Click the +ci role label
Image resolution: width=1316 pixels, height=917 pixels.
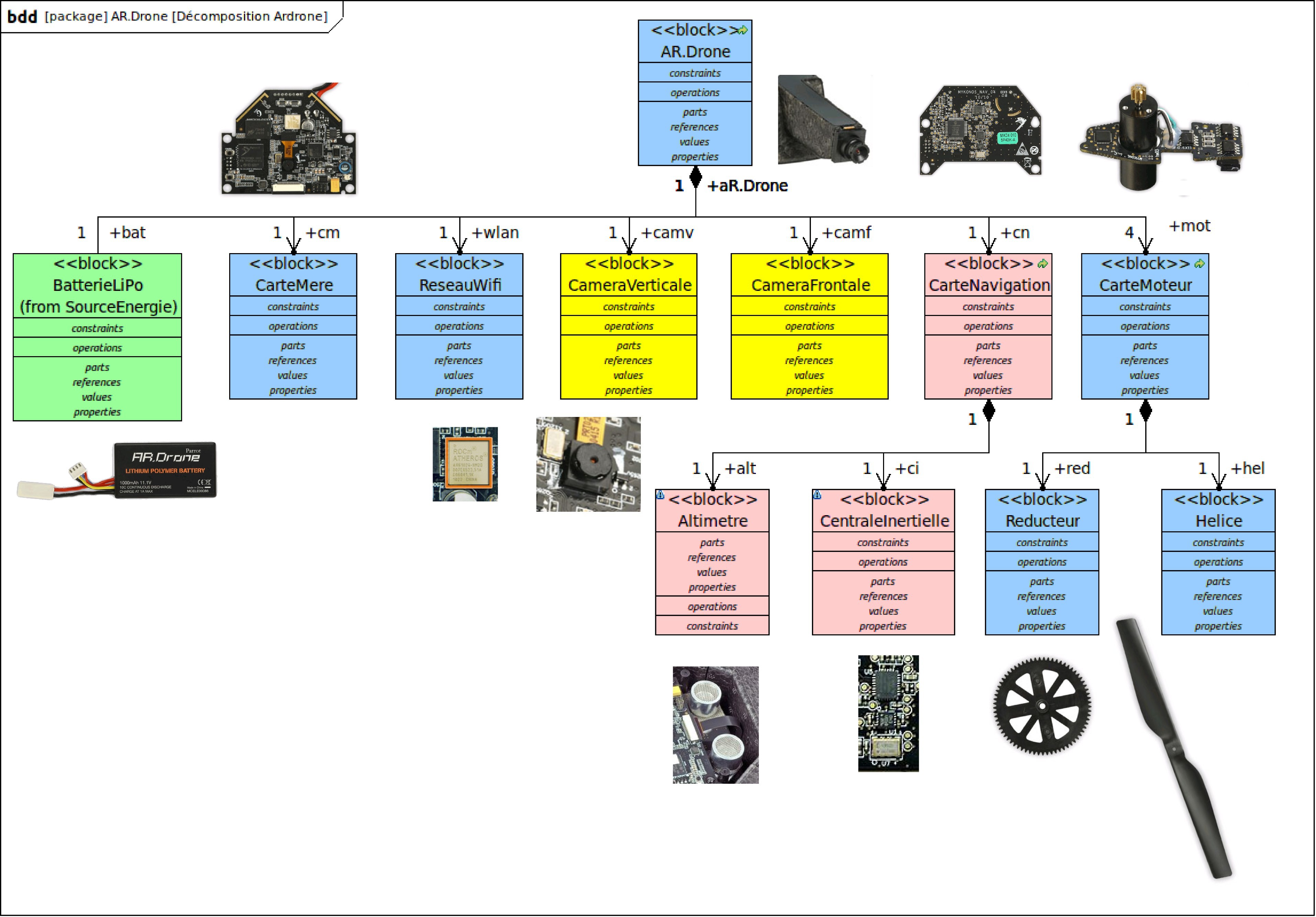tap(907, 468)
